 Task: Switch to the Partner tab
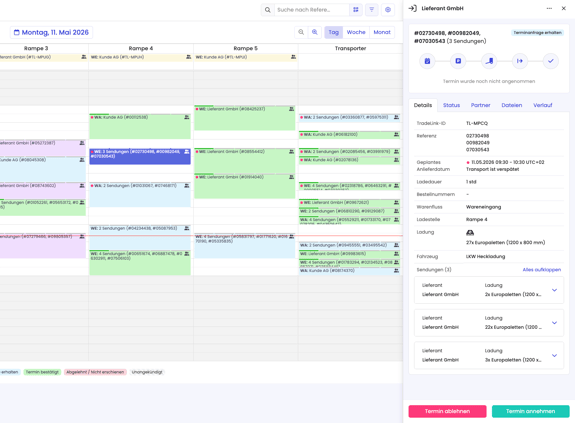point(480,105)
